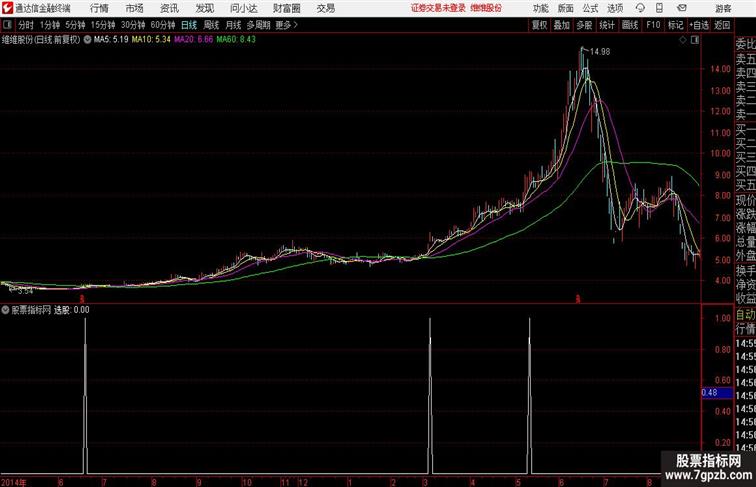Click the first red info marker under the price chart
This screenshot has height=487, width=756.
(82, 299)
